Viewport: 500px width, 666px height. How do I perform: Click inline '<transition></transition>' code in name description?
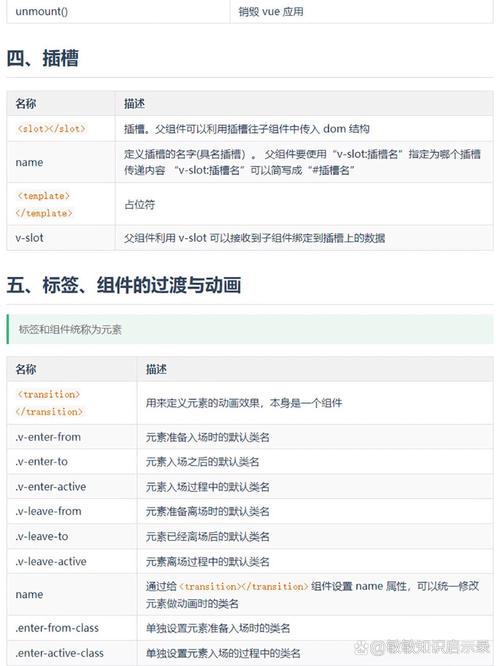pos(243,587)
